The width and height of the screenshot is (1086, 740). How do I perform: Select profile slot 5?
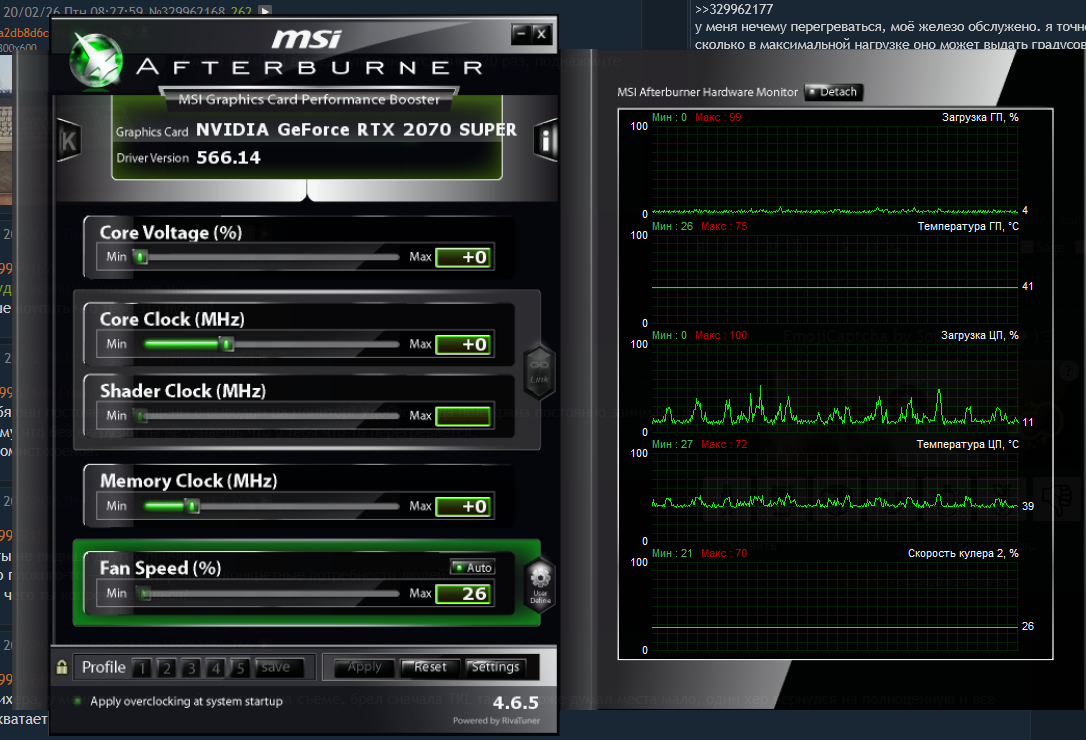239,668
